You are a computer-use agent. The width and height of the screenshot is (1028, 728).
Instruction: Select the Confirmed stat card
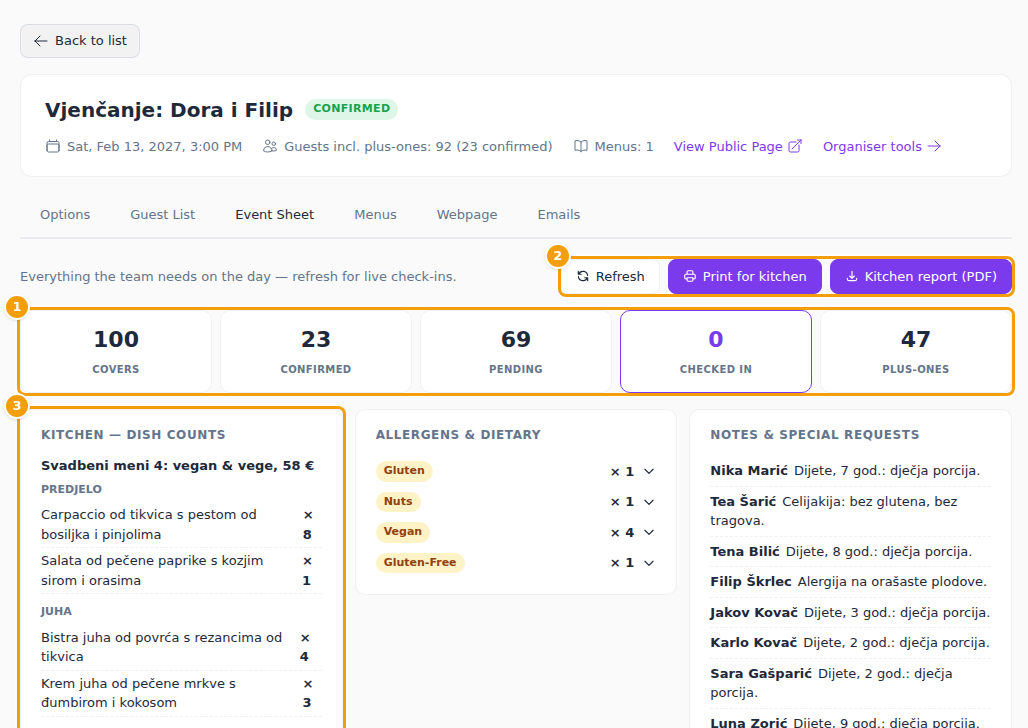[316, 352]
